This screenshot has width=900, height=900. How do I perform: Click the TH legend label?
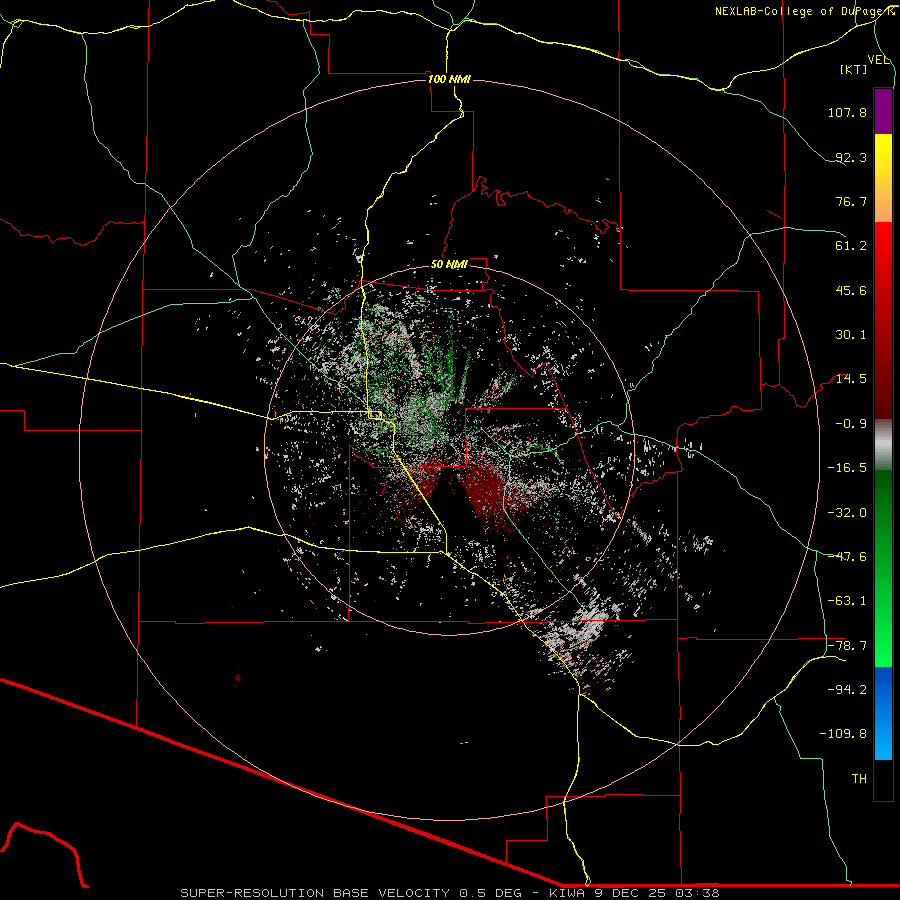[859, 779]
